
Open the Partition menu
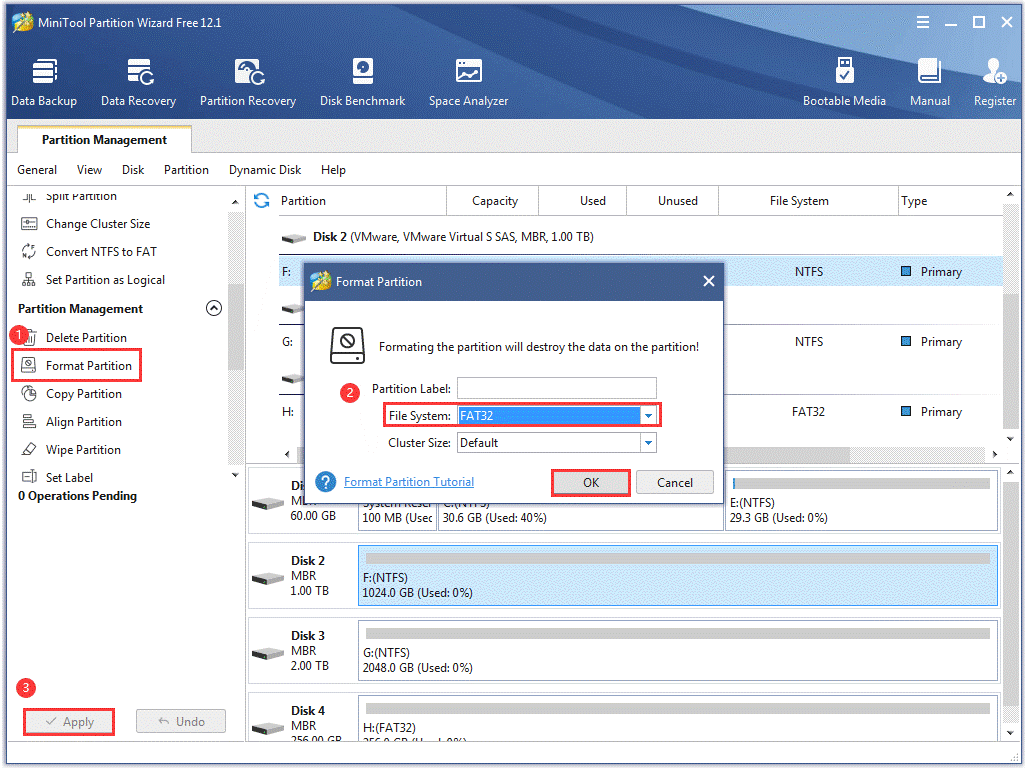tap(186, 170)
